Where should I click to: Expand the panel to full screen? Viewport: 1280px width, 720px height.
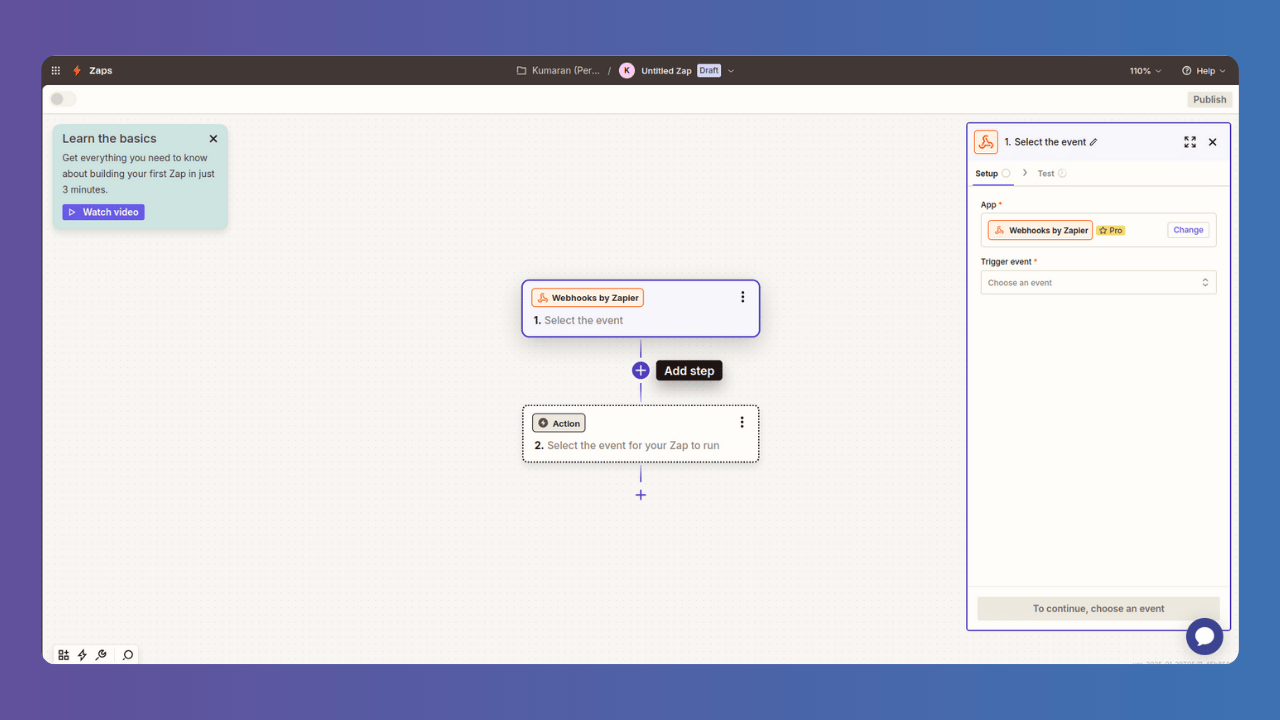click(1190, 142)
